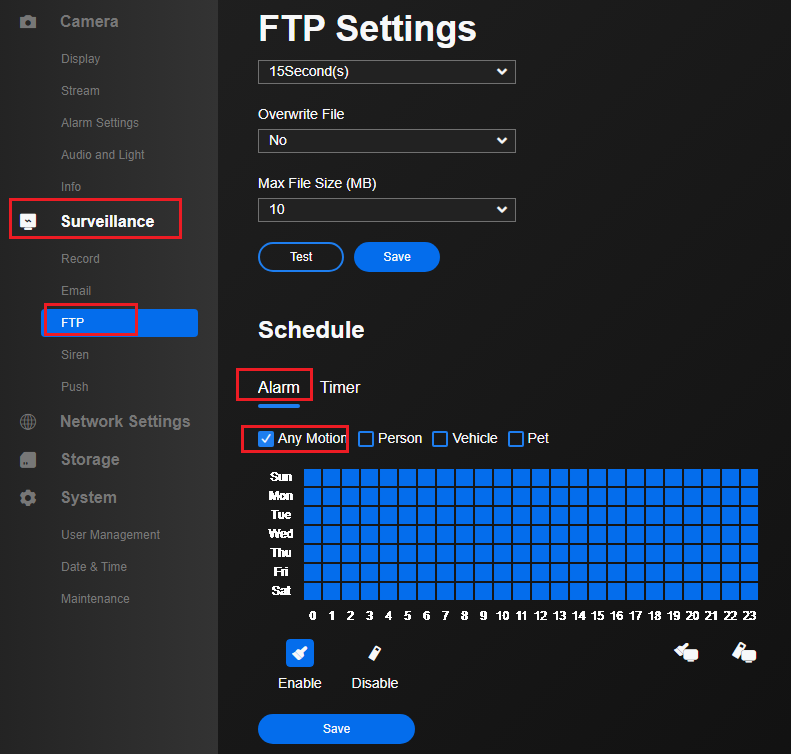The width and height of the screenshot is (791, 754).
Task: Check the Pet detection checkbox
Action: pos(516,439)
